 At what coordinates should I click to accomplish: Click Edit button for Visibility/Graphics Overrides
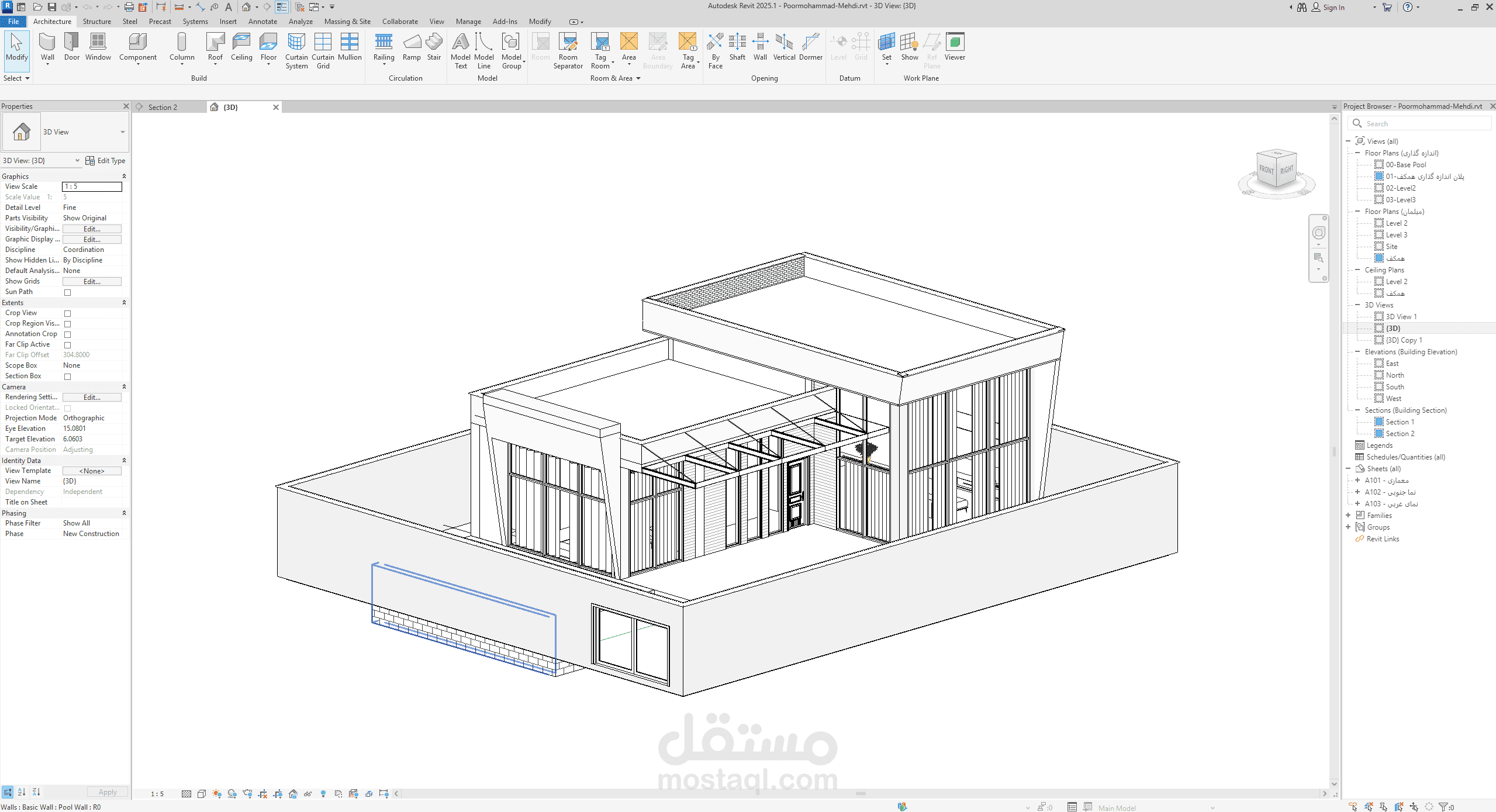92,229
